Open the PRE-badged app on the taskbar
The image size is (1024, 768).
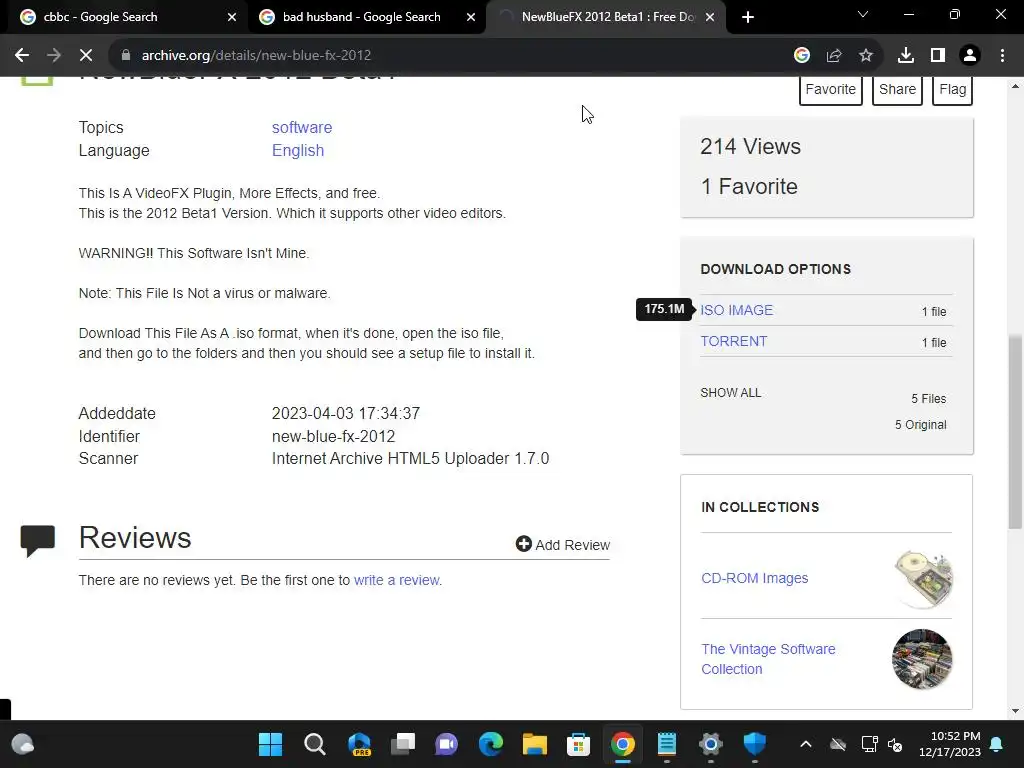point(359,744)
